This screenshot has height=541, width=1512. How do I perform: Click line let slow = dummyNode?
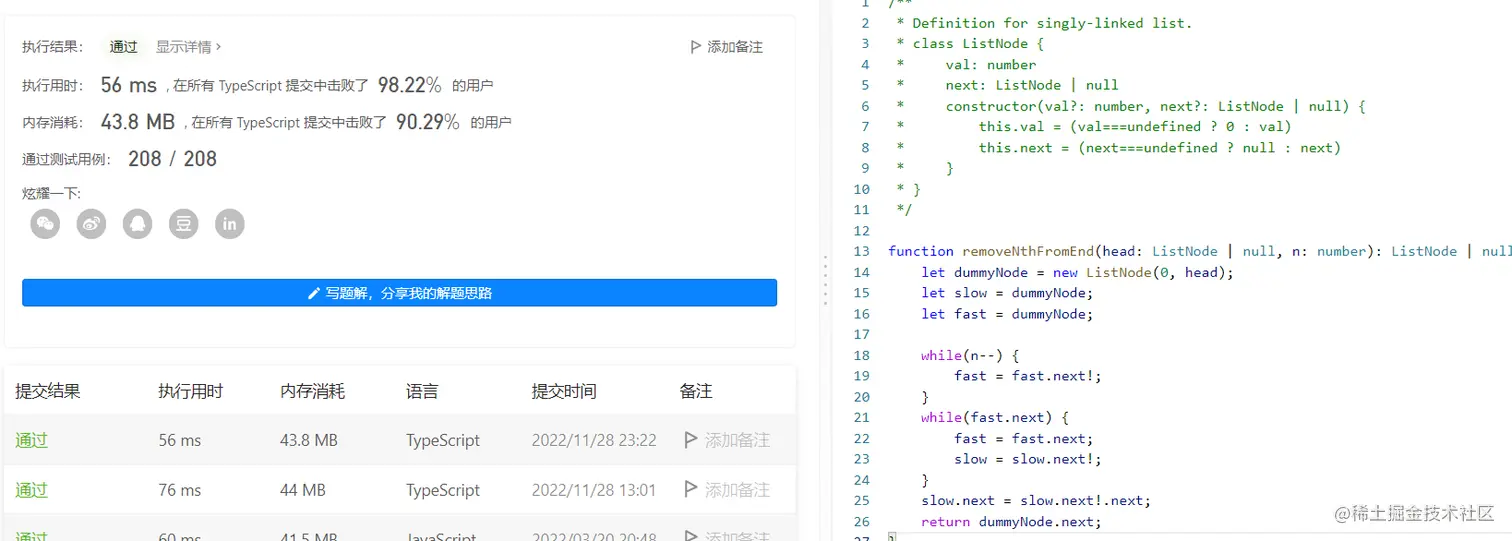[x=1008, y=293]
